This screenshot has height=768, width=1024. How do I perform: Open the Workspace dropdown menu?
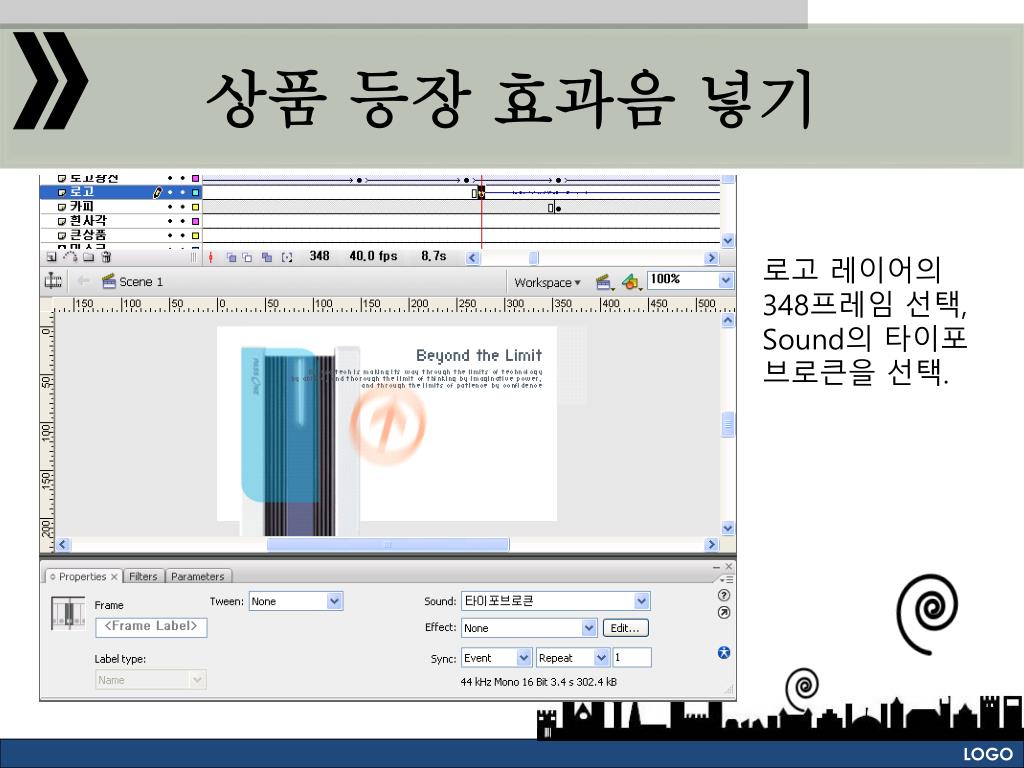(547, 283)
